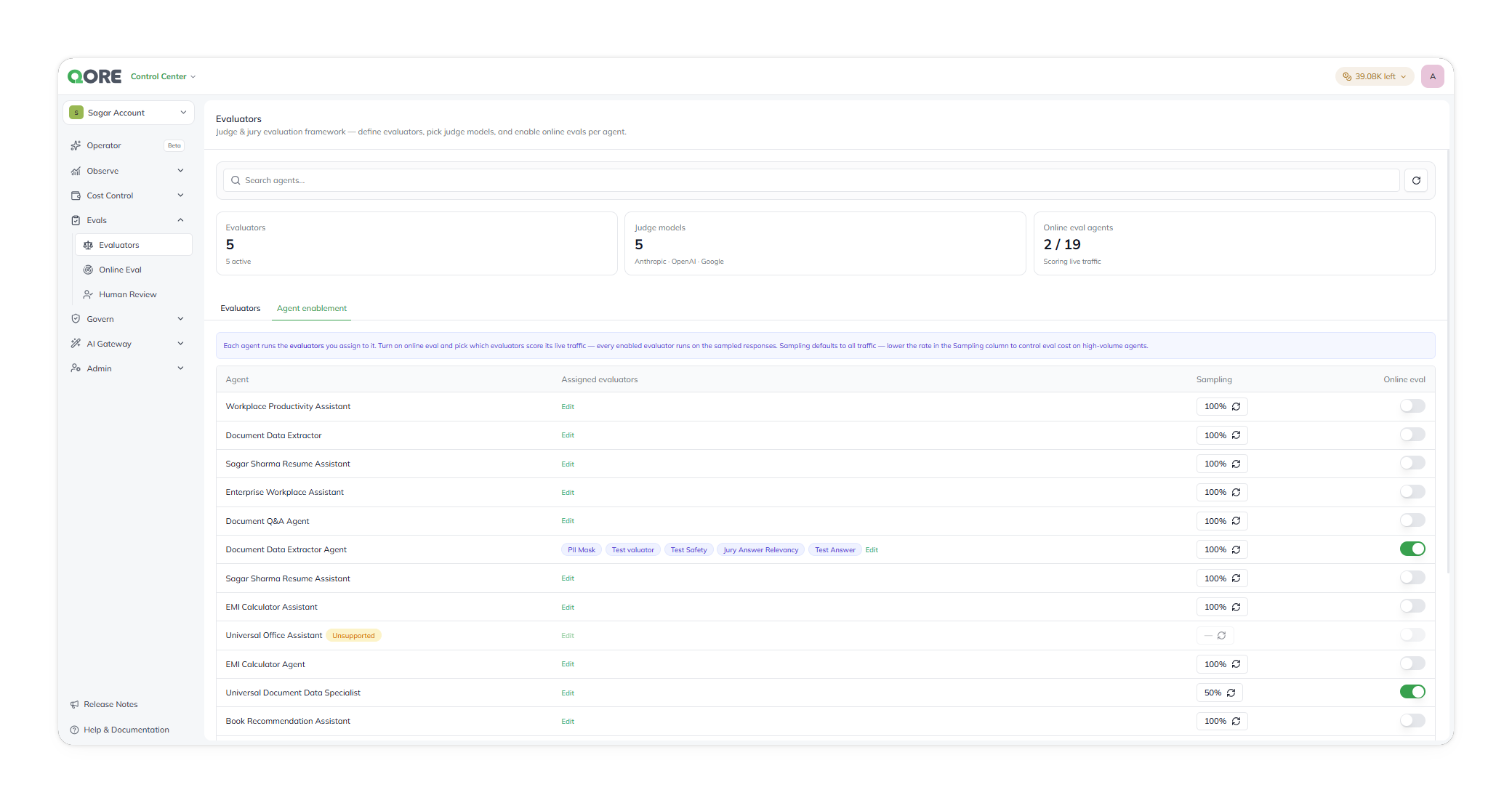This screenshot has width=1512, height=803.
Task: Open Human Review in sidebar
Action: pyautogui.click(x=134, y=294)
